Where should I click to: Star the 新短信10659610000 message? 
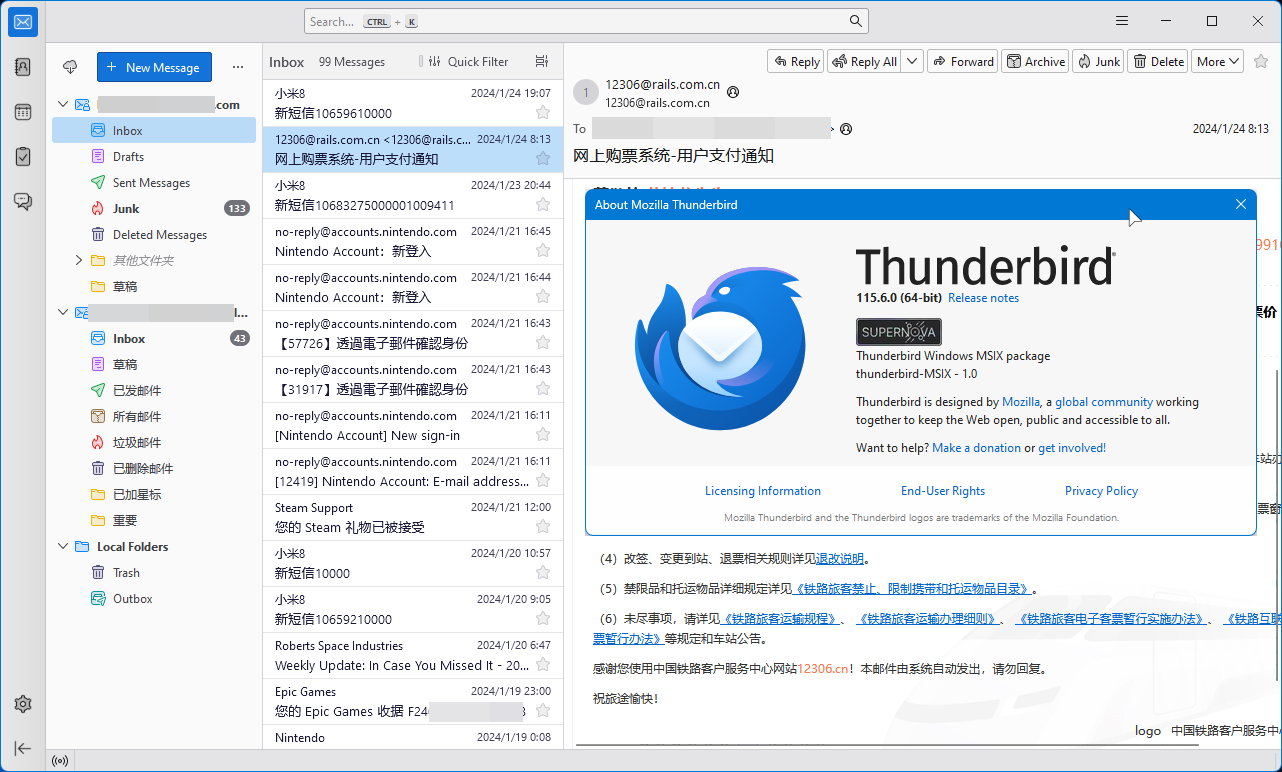coord(543,112)
